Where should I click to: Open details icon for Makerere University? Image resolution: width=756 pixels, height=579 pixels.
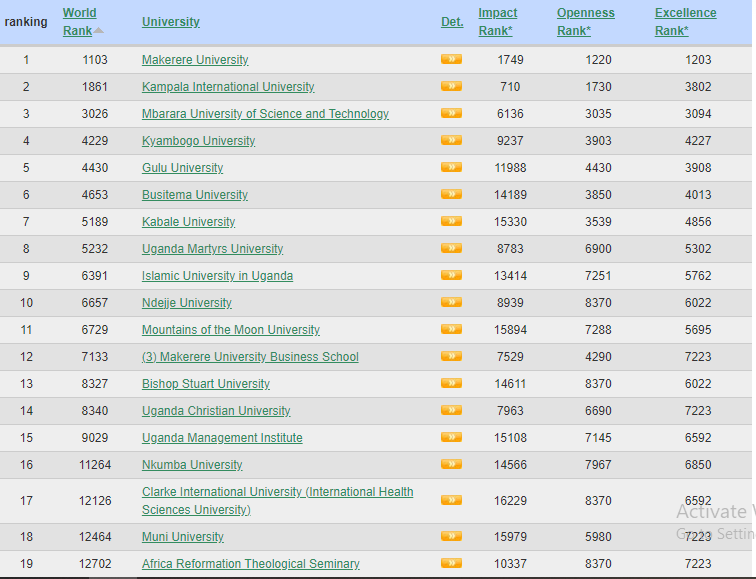(x=451, y=59)
